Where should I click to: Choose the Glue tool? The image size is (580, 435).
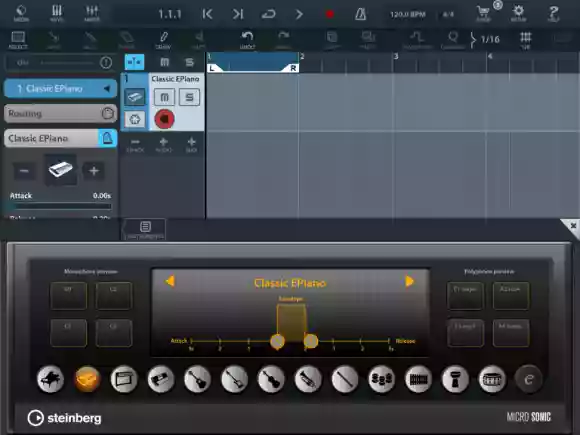90,40
